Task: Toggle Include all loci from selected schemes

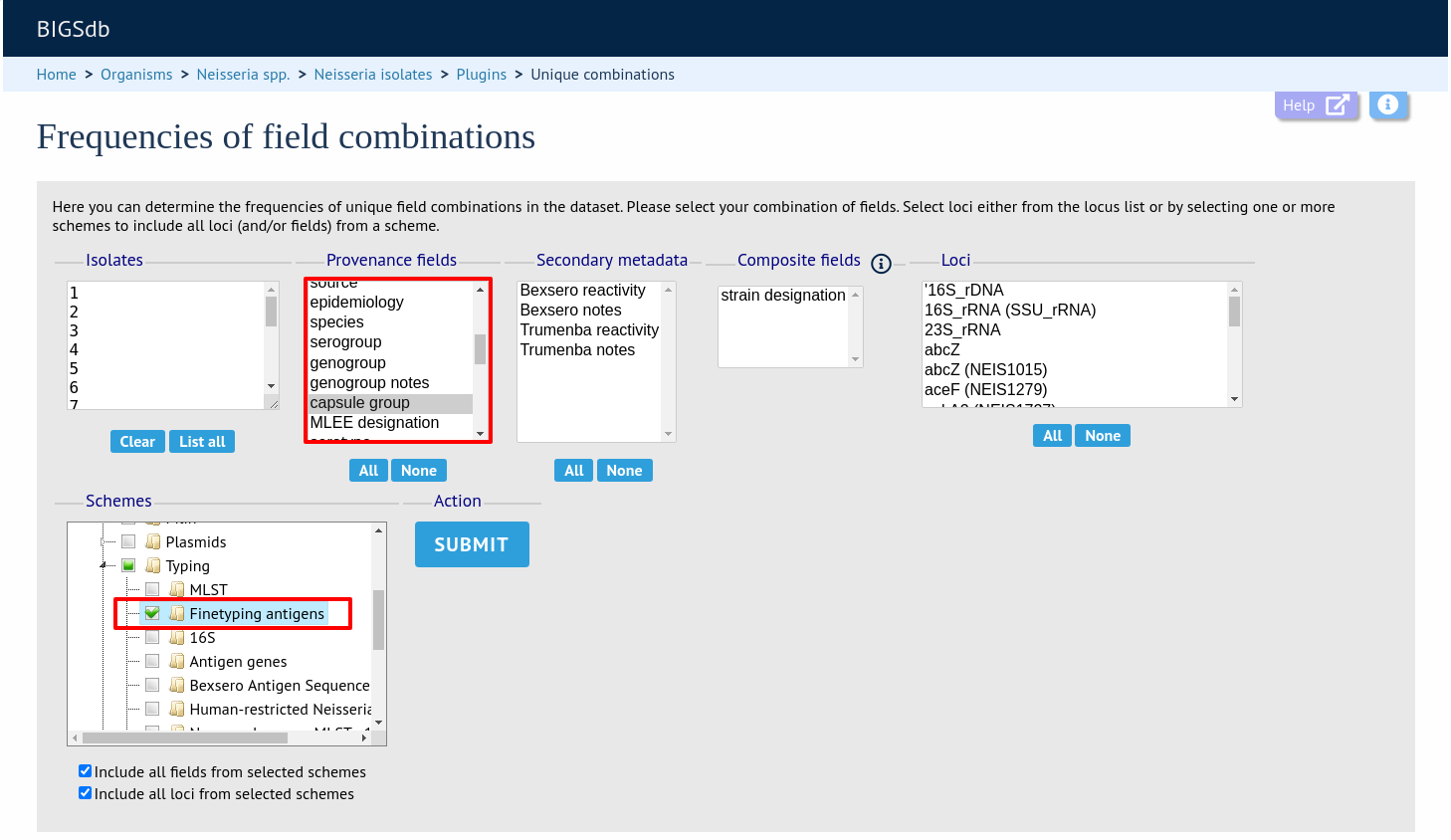Action: pyautogui.click(x=86, y=793)
